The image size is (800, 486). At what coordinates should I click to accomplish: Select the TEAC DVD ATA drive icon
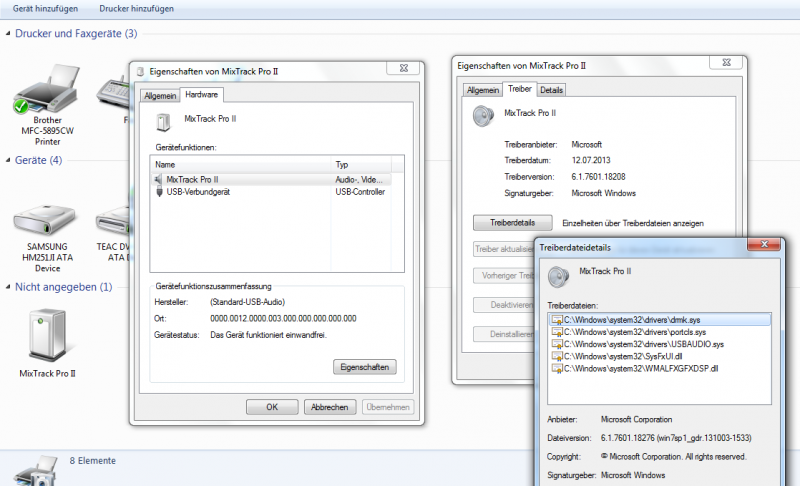pos(112,219)
